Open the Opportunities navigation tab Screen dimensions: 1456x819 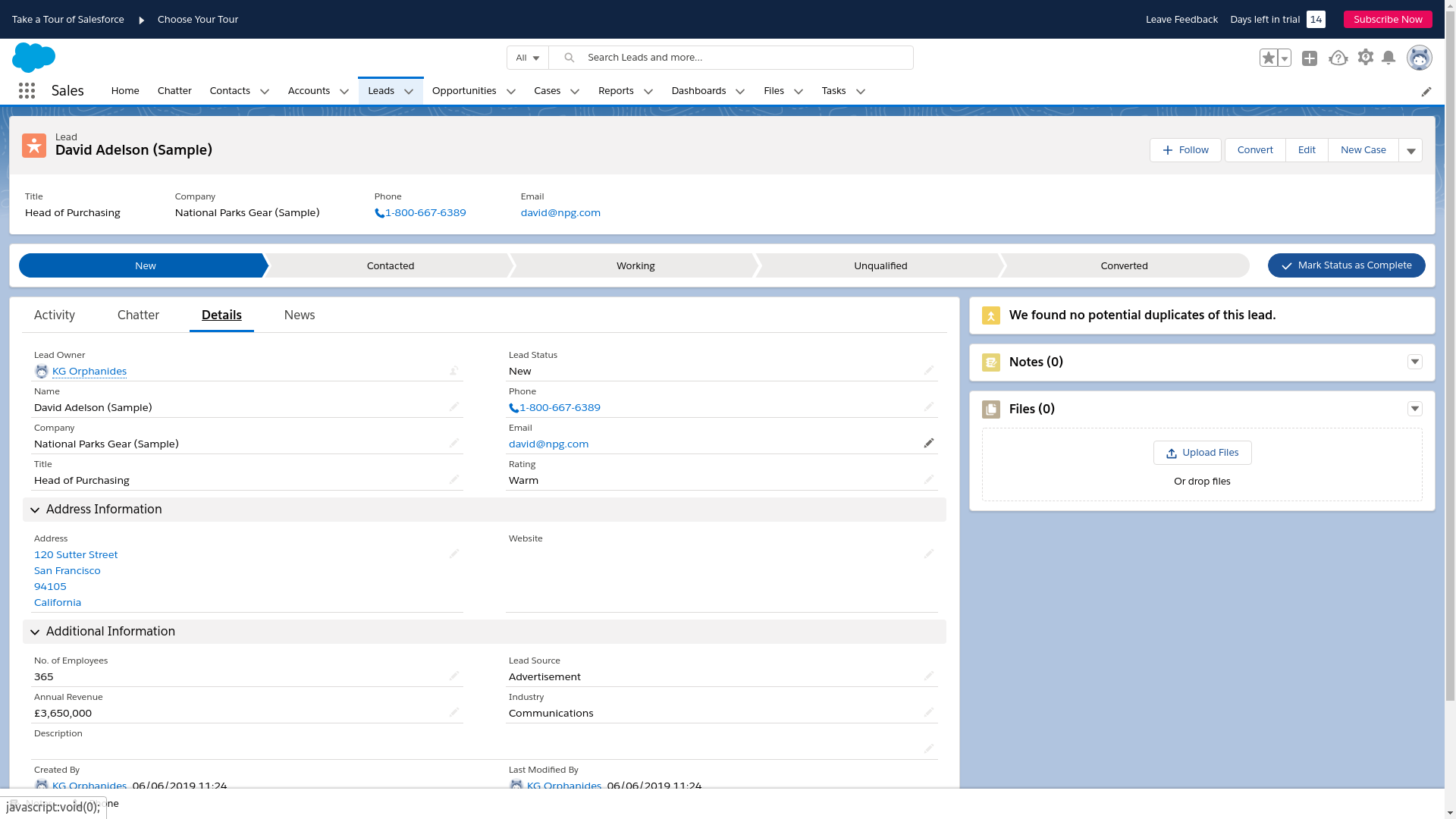tap(464, 91)
